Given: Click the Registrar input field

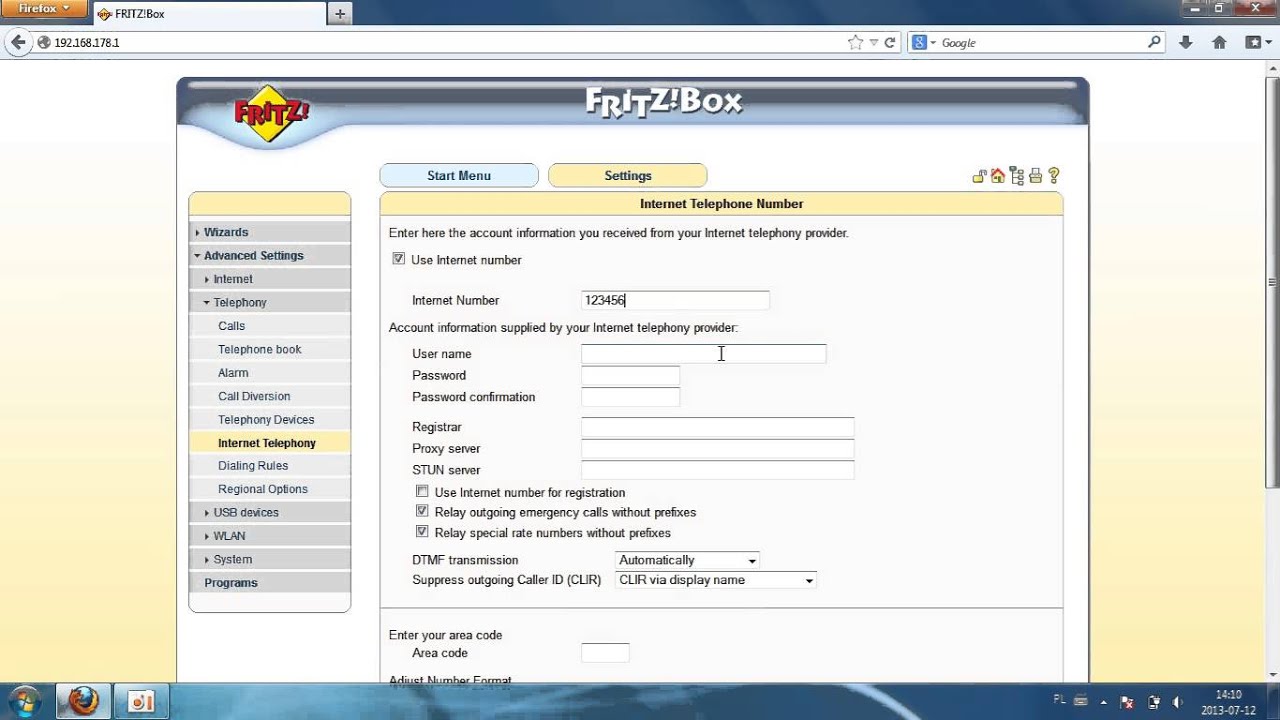Looking at the screenshot, I should [x=717, y=427].
